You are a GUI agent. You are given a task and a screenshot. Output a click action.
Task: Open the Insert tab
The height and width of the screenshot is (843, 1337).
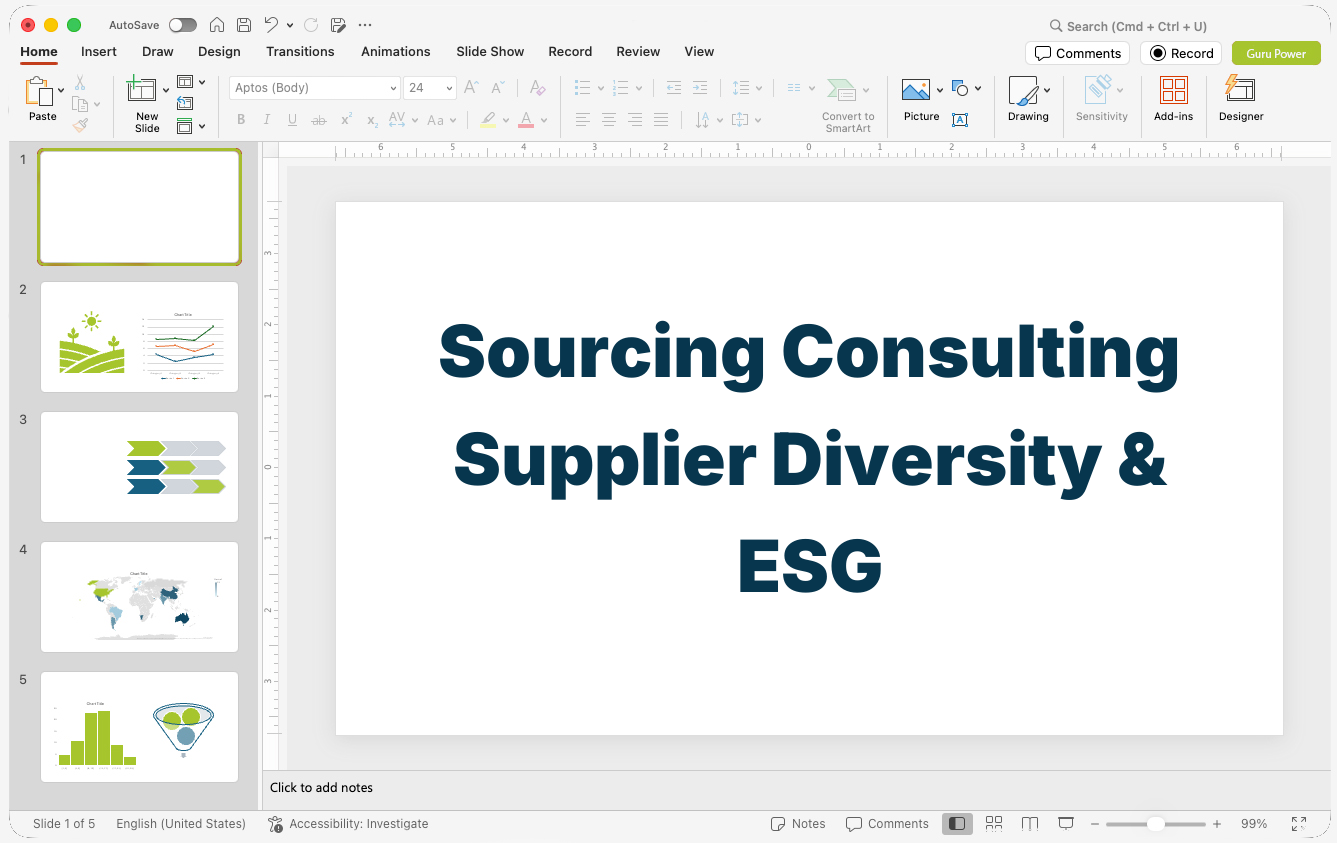tap(99, 51)
